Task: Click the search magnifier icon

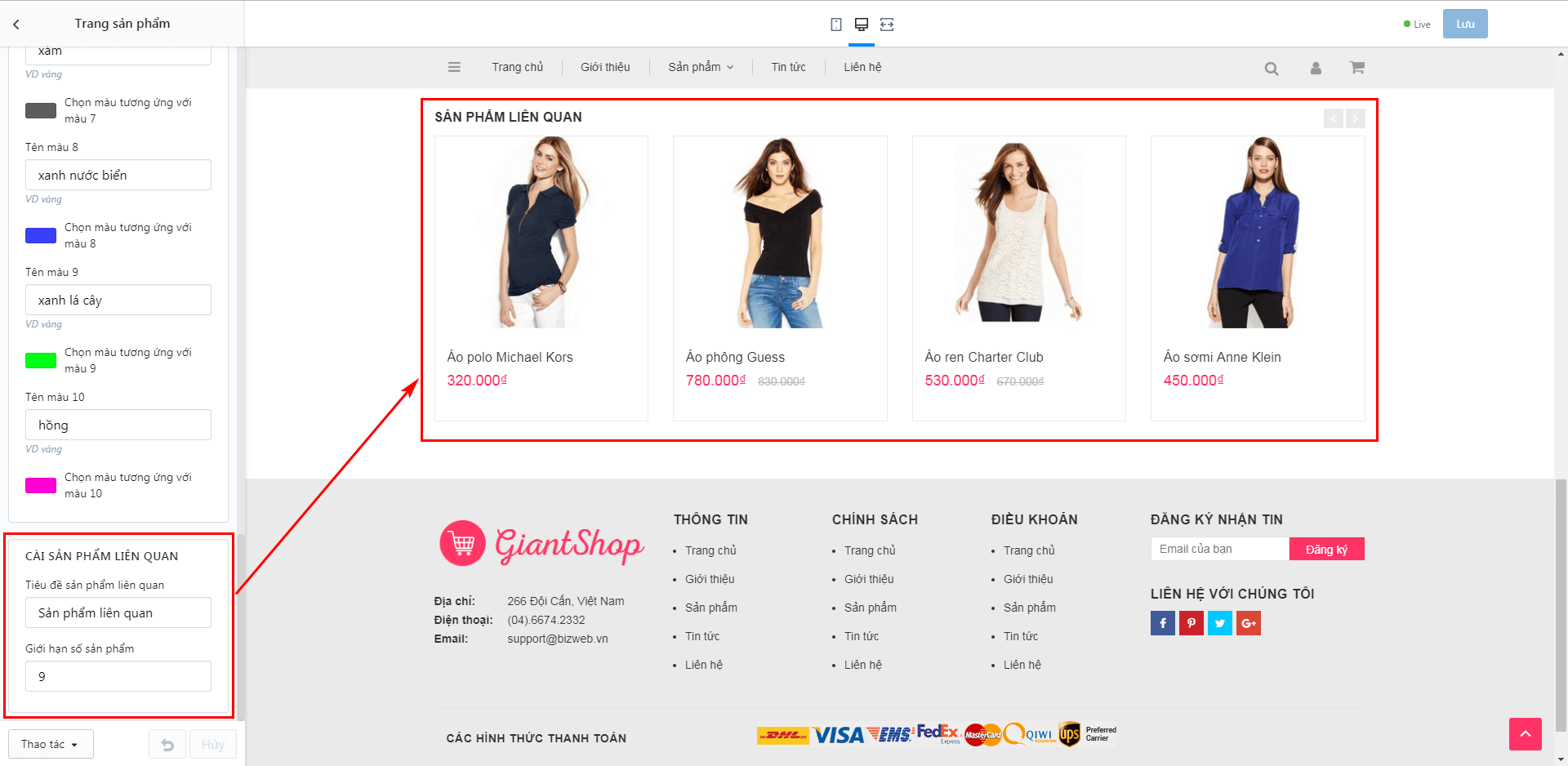Action: [x=1272, y=69]
